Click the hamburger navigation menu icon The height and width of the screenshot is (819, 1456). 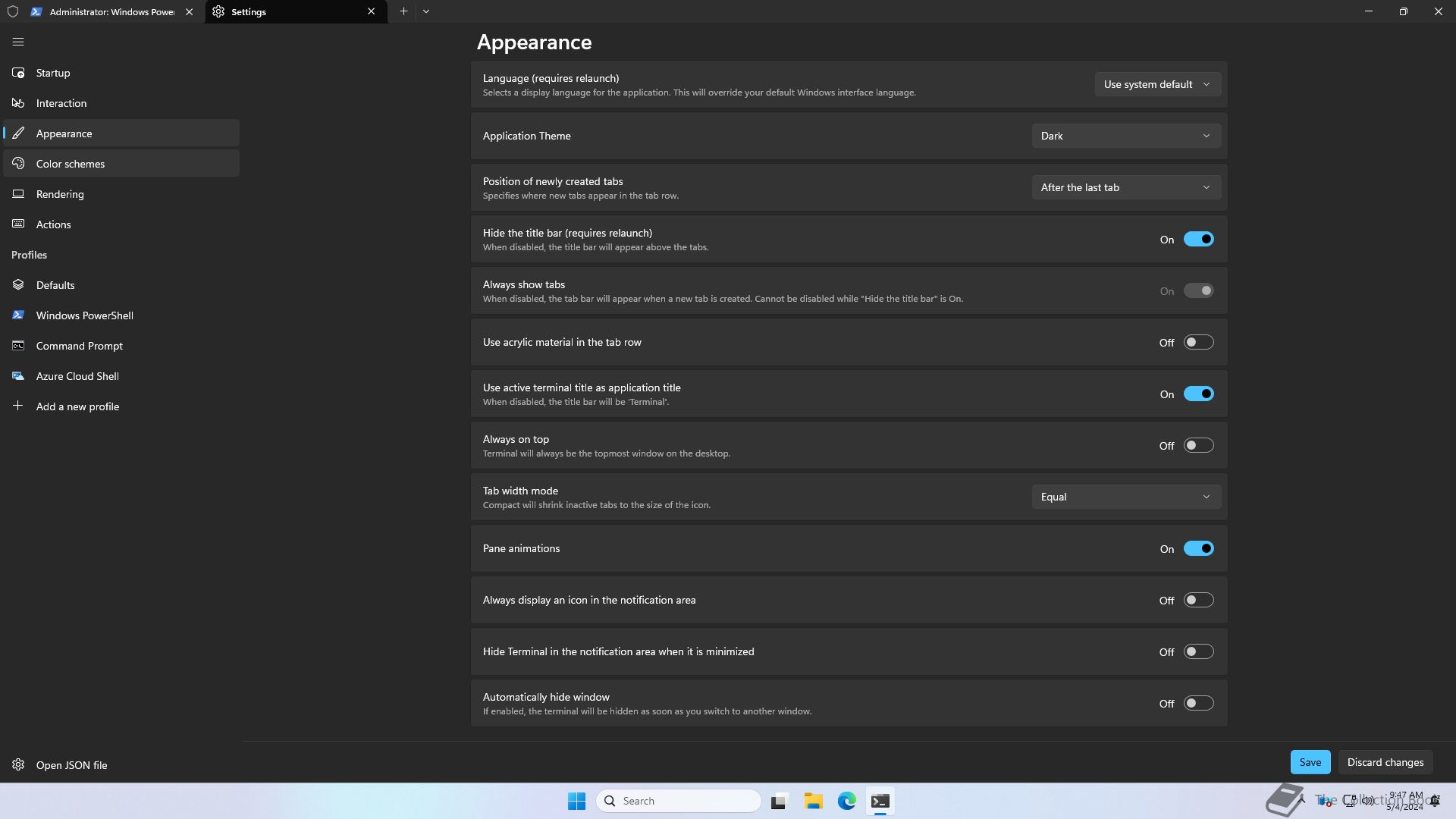pyautogui.click(x=18, y=42)
